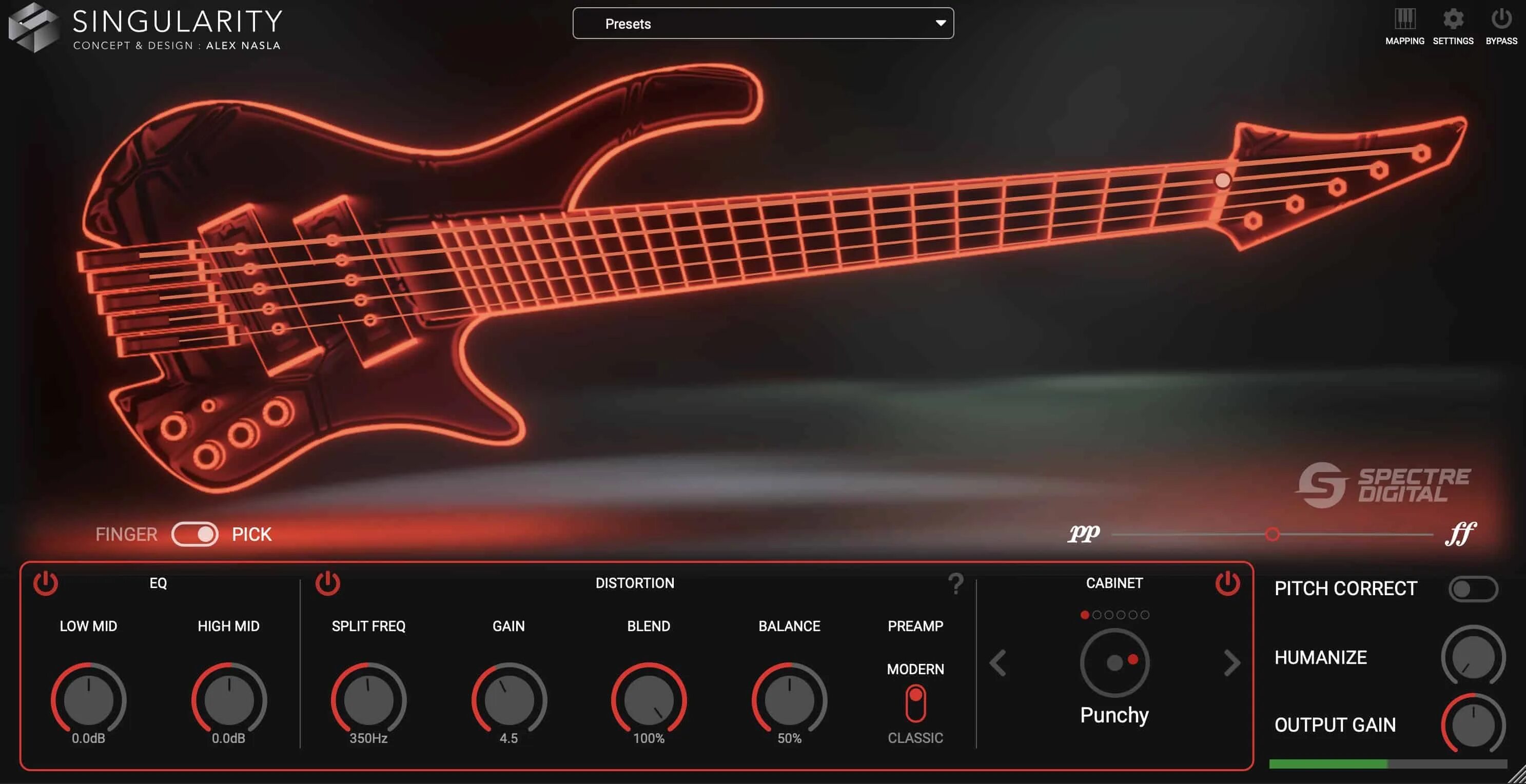Switch the Finger/Pick toggle
The image size is (1526, 784).
[x=195, y=534]
